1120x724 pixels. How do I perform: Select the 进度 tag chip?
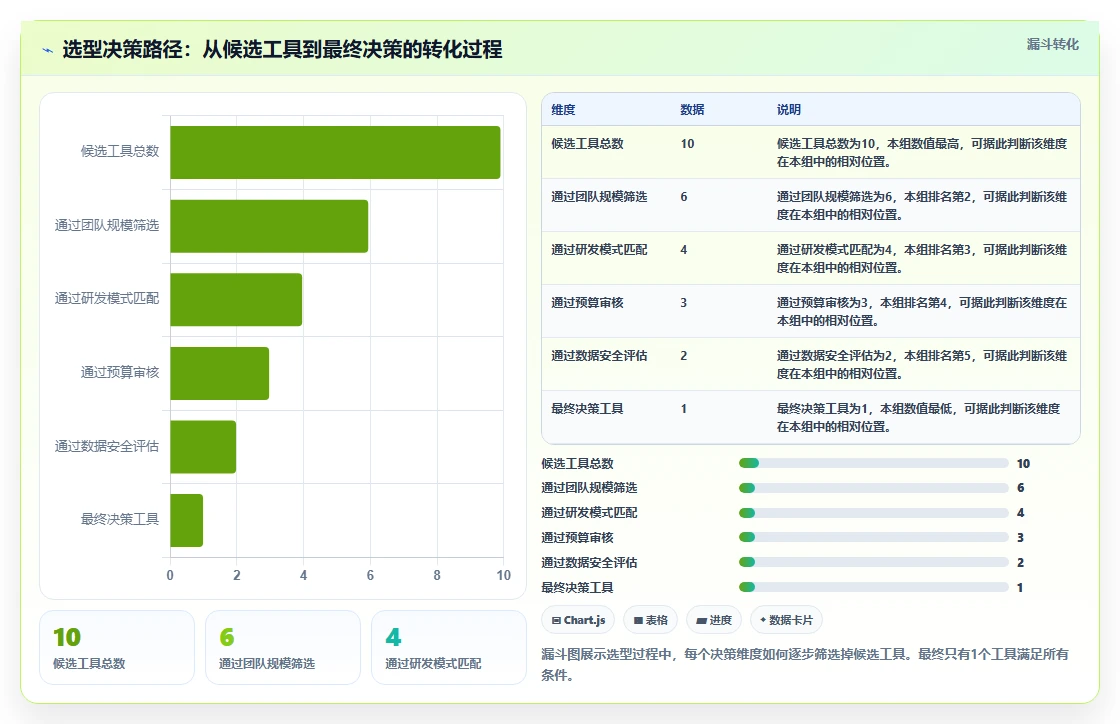pos(714,620)
